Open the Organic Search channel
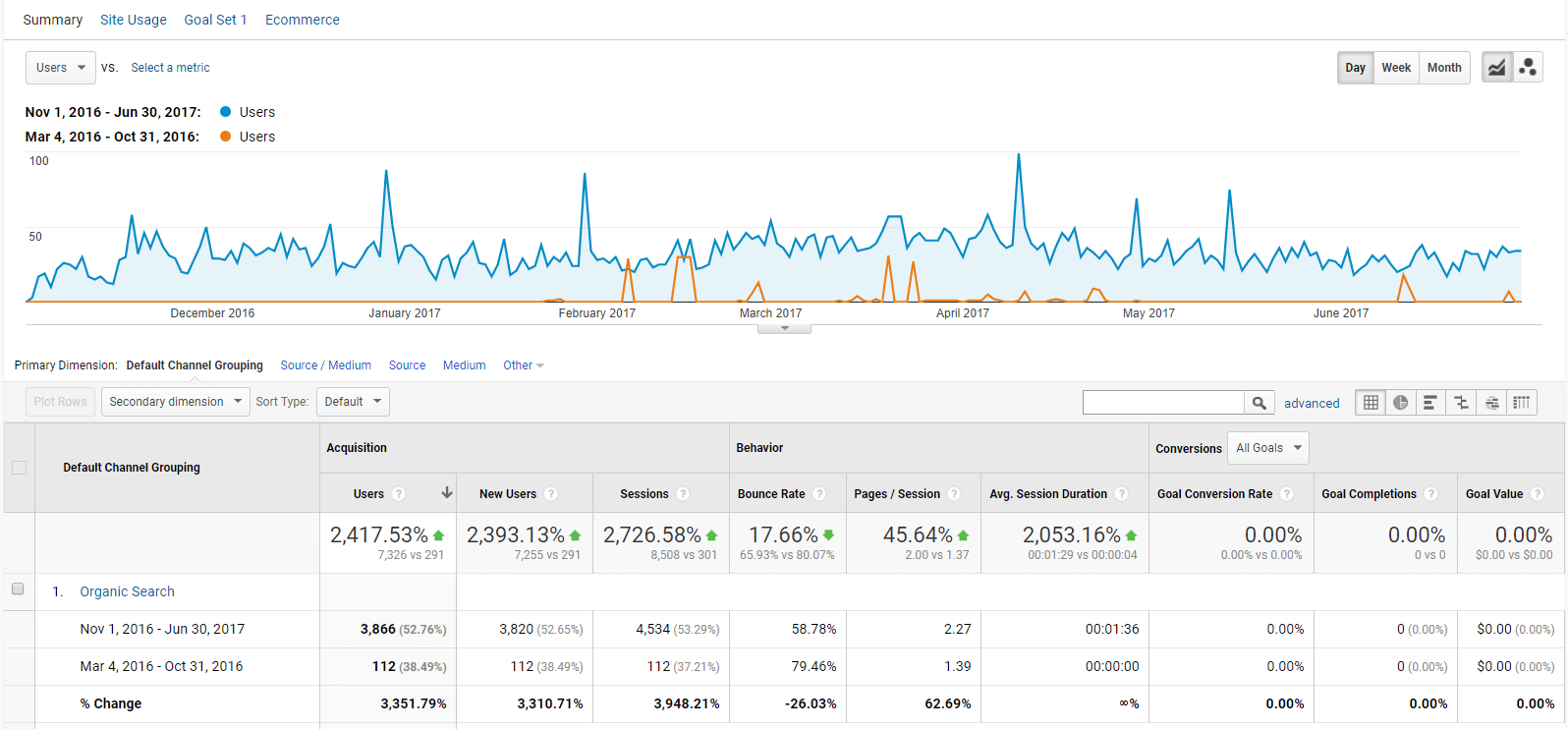This screenshot has height=729, width=1568. pos(128,591)
